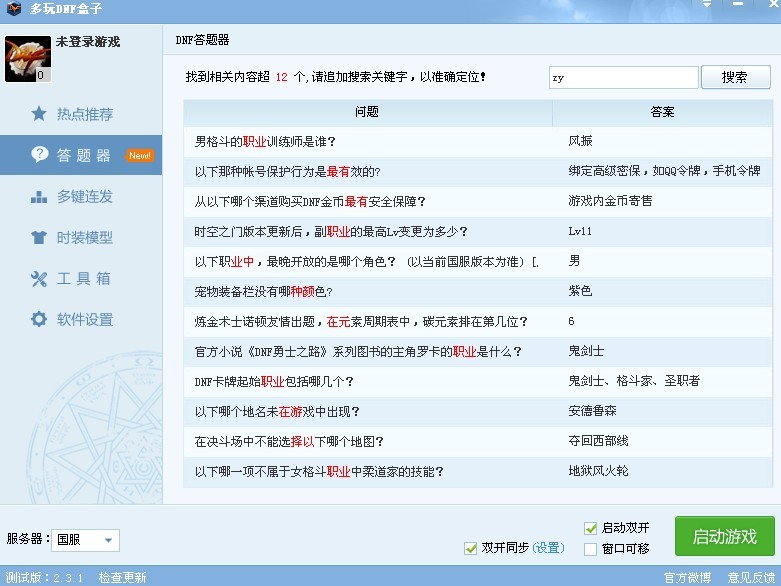Click the user avatar thumbnail
This screenshot has width=781, height=586.
[28, 59]
